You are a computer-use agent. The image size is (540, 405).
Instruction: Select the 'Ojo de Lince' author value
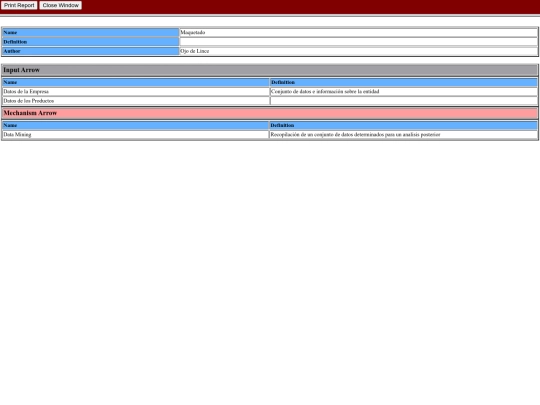pos(195,51)
